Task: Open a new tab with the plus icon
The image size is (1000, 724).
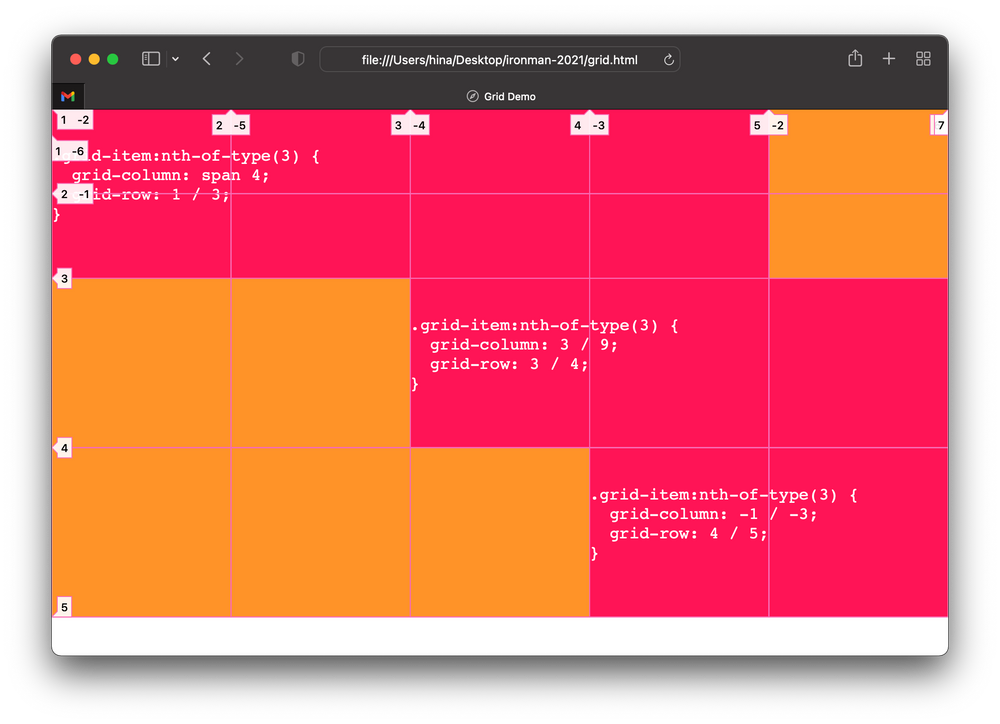Action: (888, 58)
